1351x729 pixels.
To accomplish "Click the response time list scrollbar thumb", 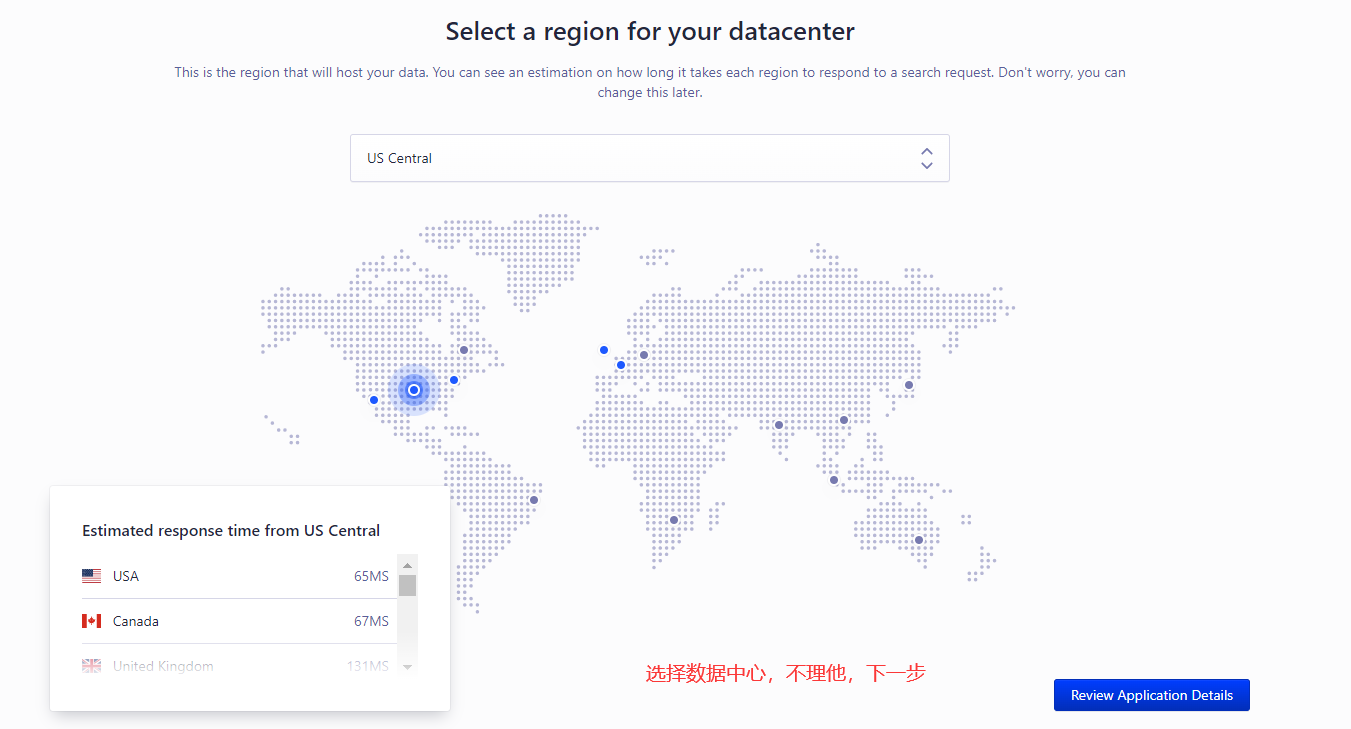I will tap(407, 585).
